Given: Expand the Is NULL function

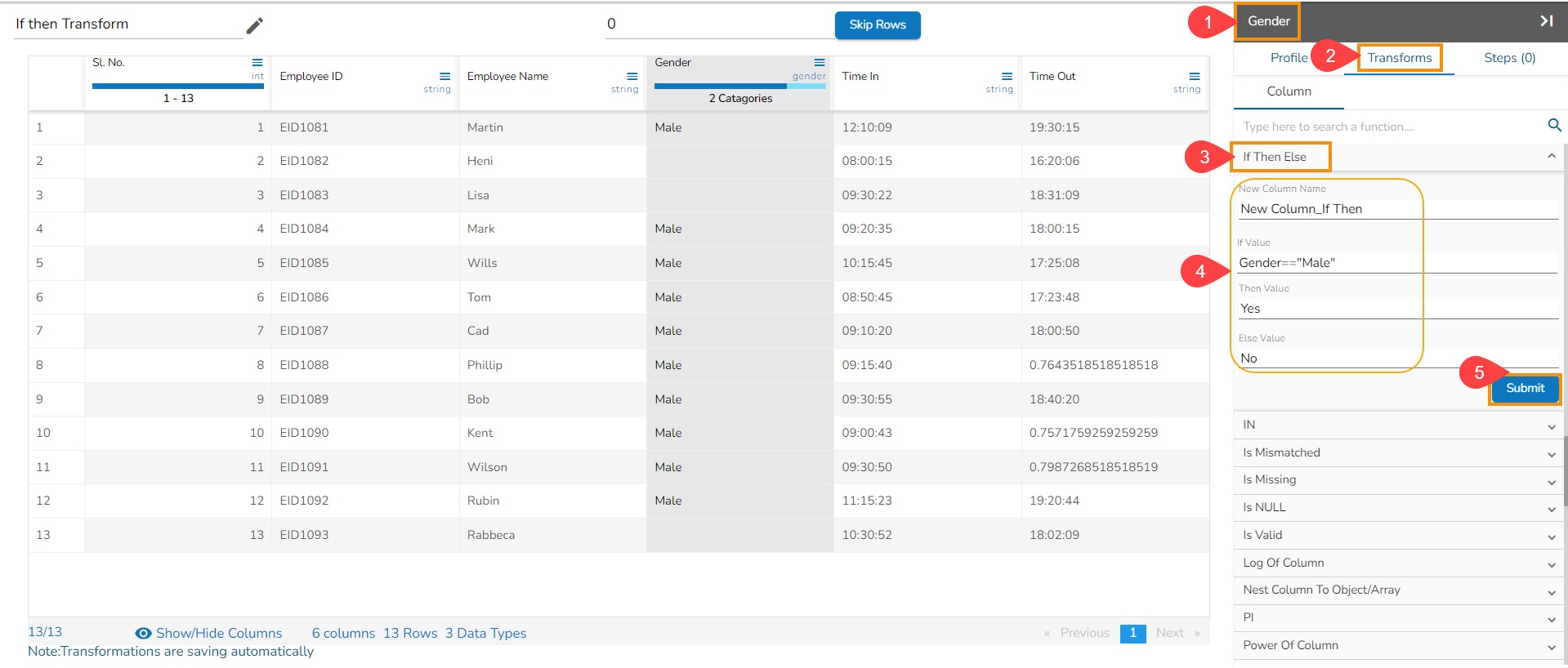Looking at the screenshot, I should tap(1551, 510).
